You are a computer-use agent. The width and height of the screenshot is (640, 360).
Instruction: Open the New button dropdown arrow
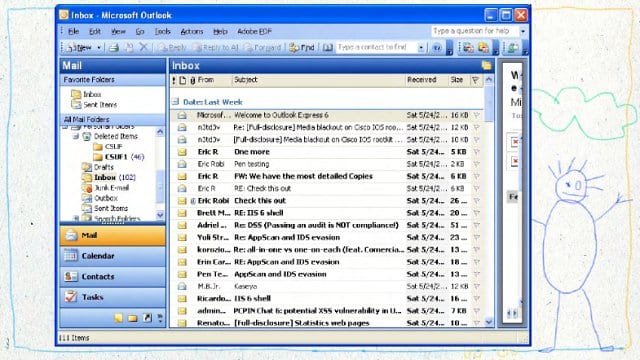[x=99, y=48]
